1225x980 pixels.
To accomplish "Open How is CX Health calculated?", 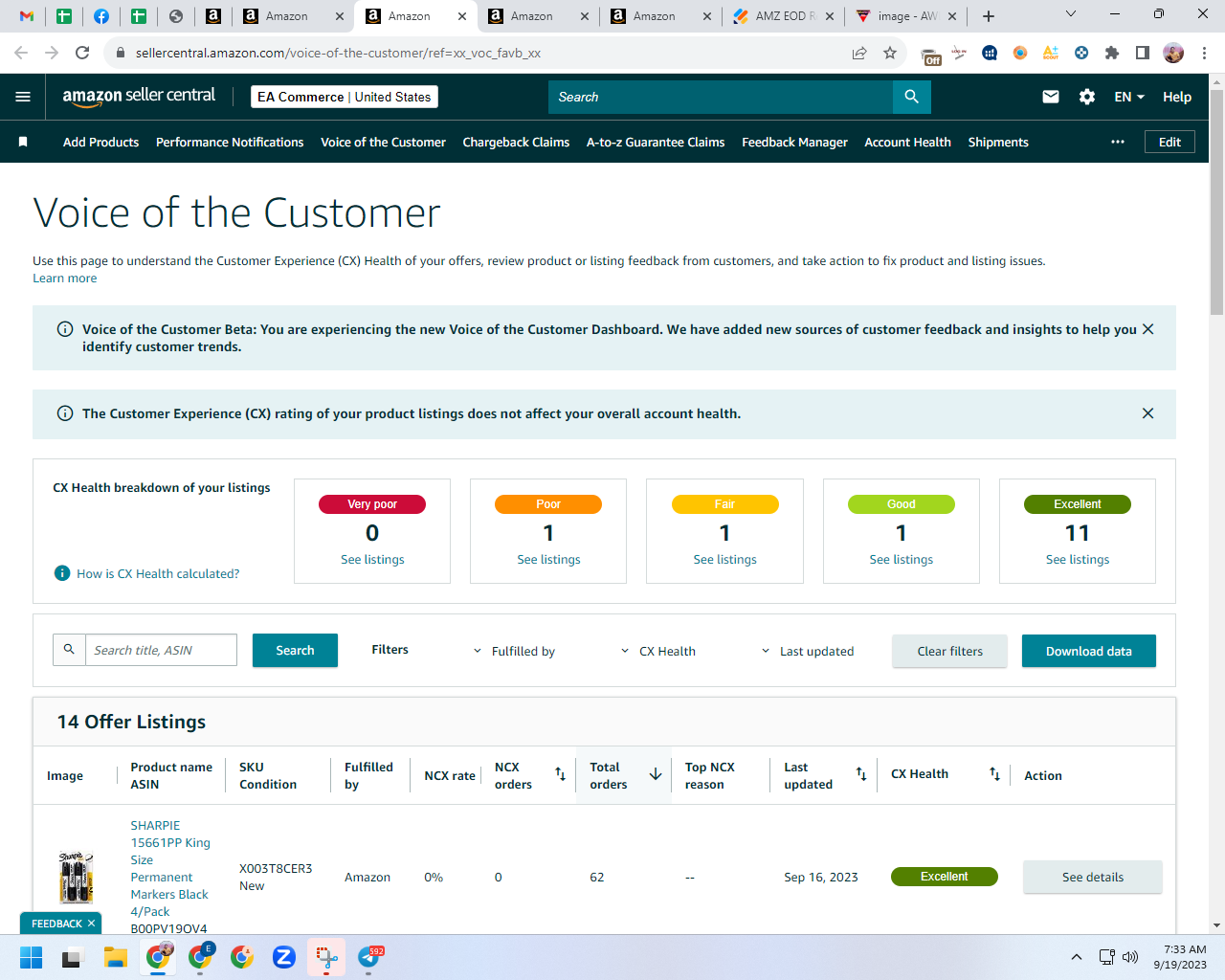I will click(x=158, y=574).
